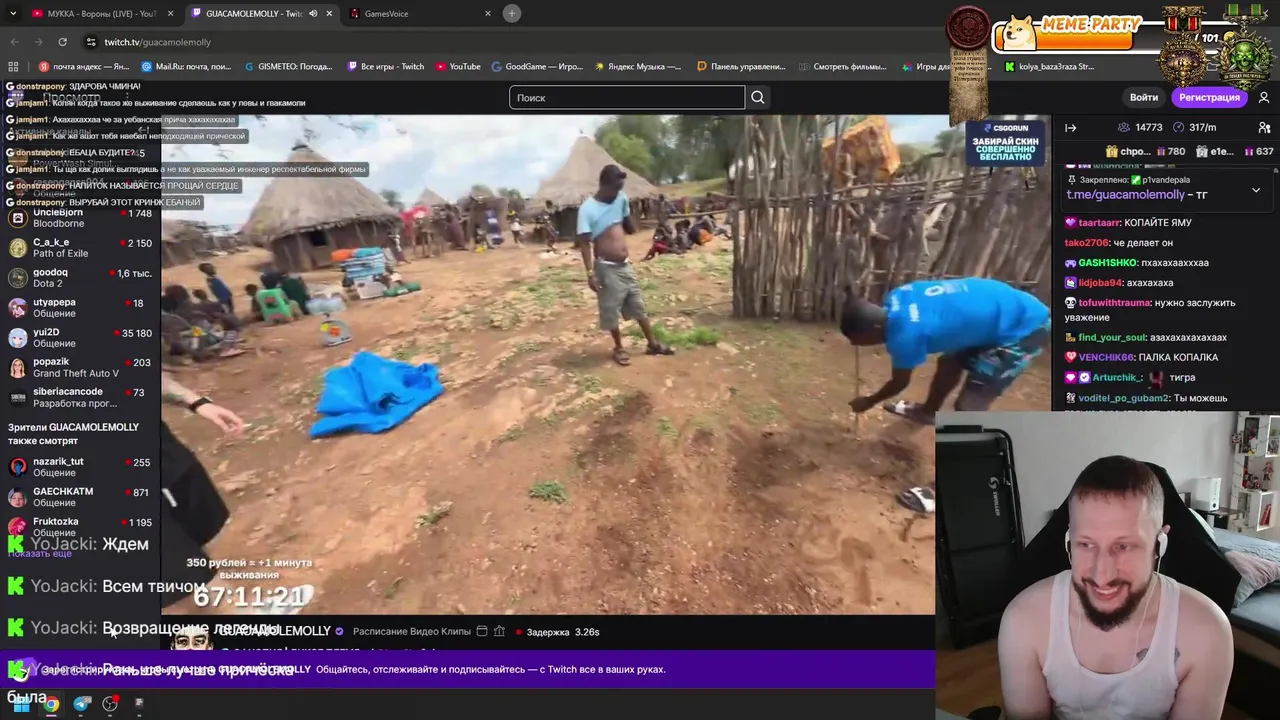Open the Панель управления bookmark
The height and width of the screenshot is (720, 1280).
tap(741, 67)
